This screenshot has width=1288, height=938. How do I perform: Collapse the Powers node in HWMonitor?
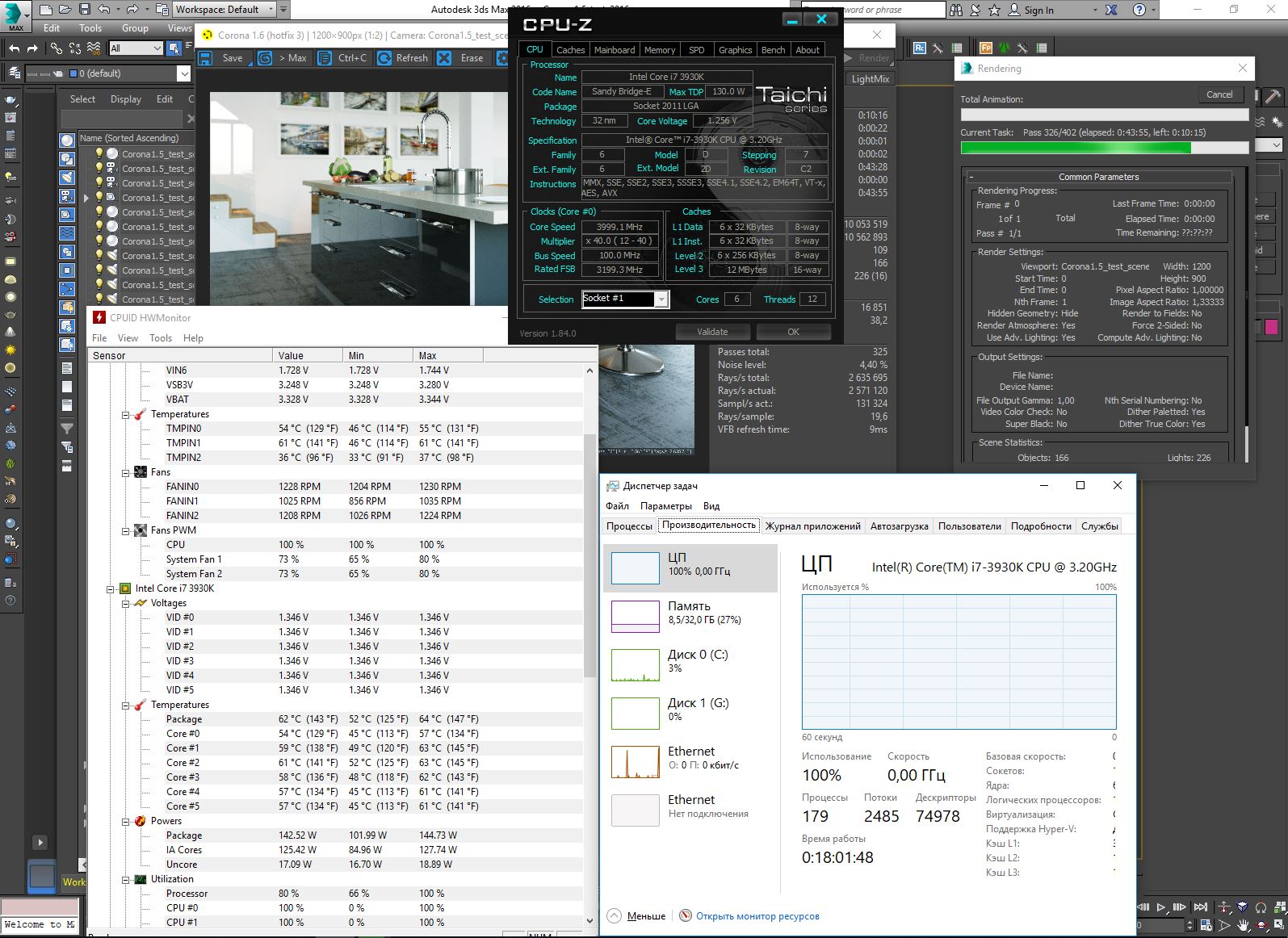[126, 821]
